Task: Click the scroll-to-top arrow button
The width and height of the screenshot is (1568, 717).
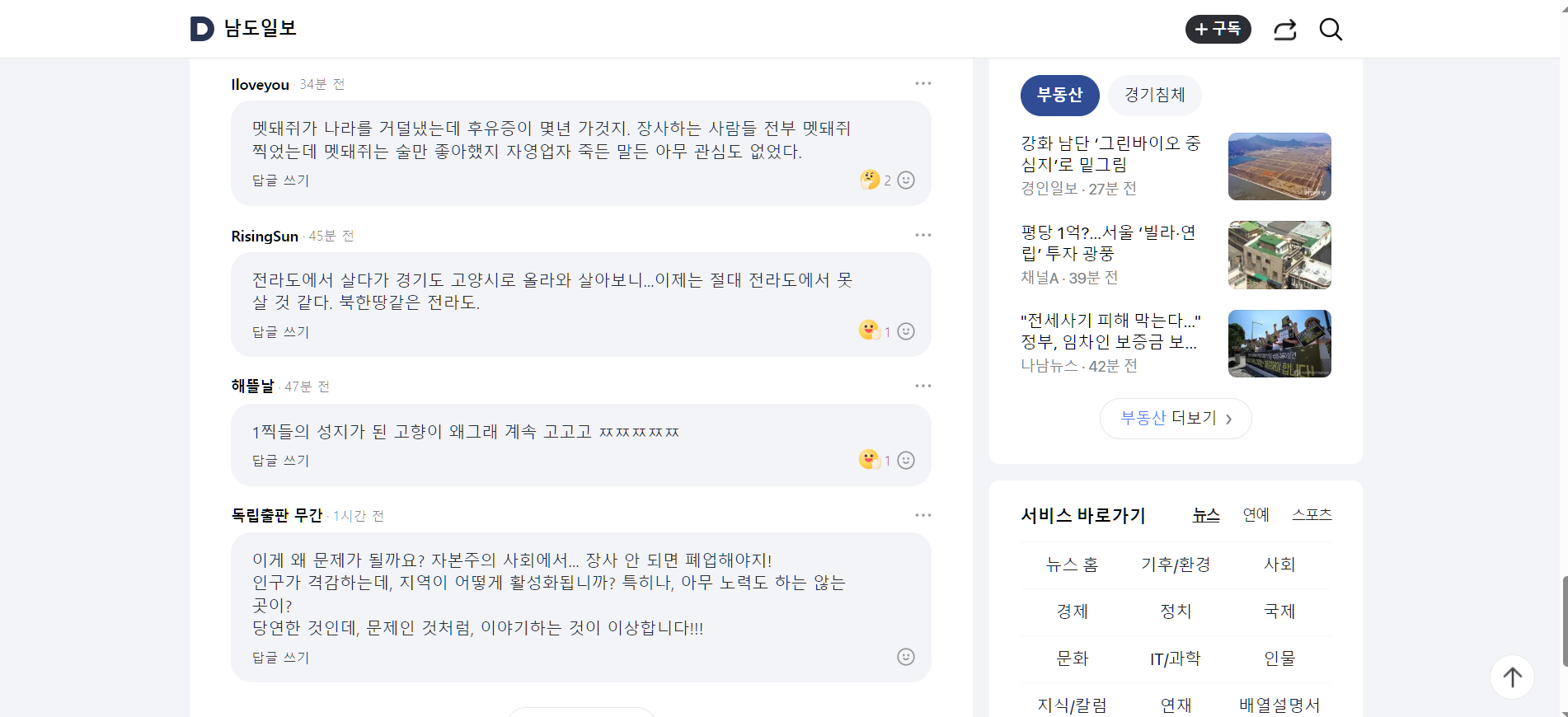Action: point(1512,677)
